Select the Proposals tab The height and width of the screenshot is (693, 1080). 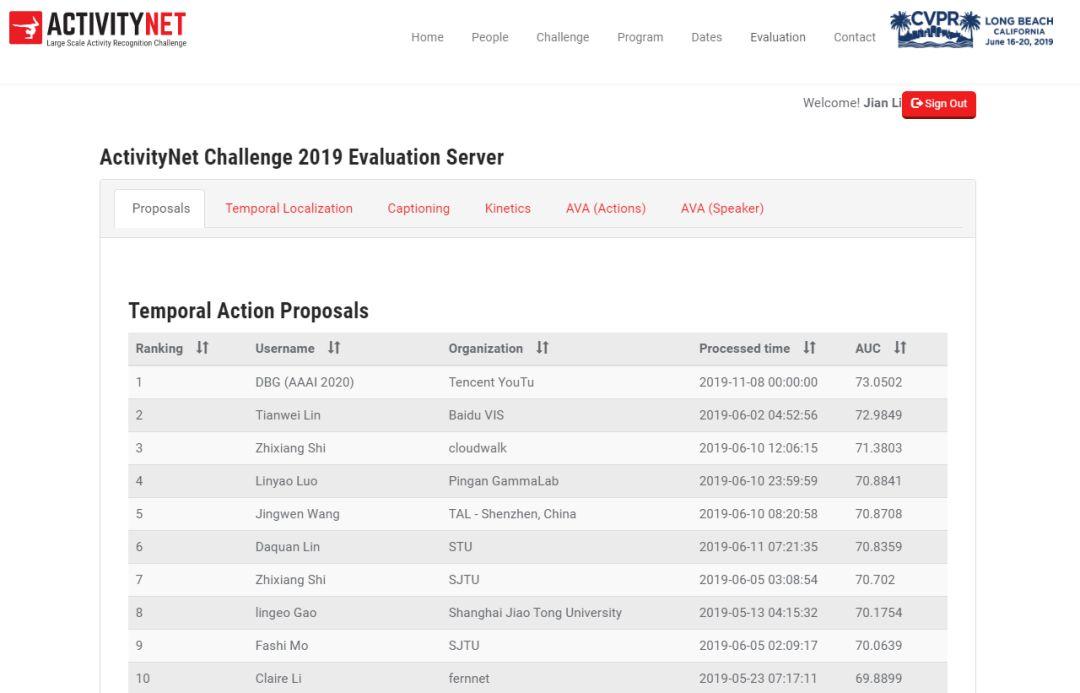click(x=160, y=209)
